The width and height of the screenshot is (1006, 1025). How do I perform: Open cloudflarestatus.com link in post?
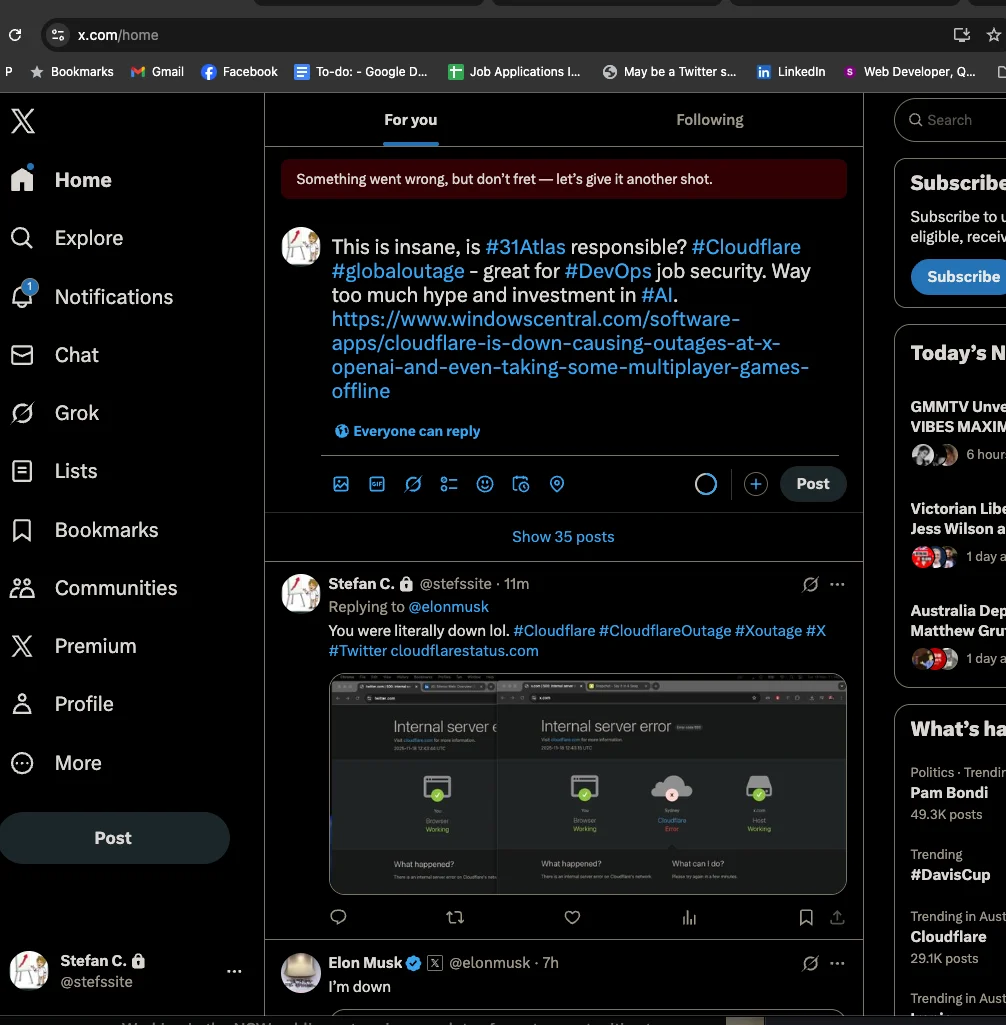coord(464,651)
